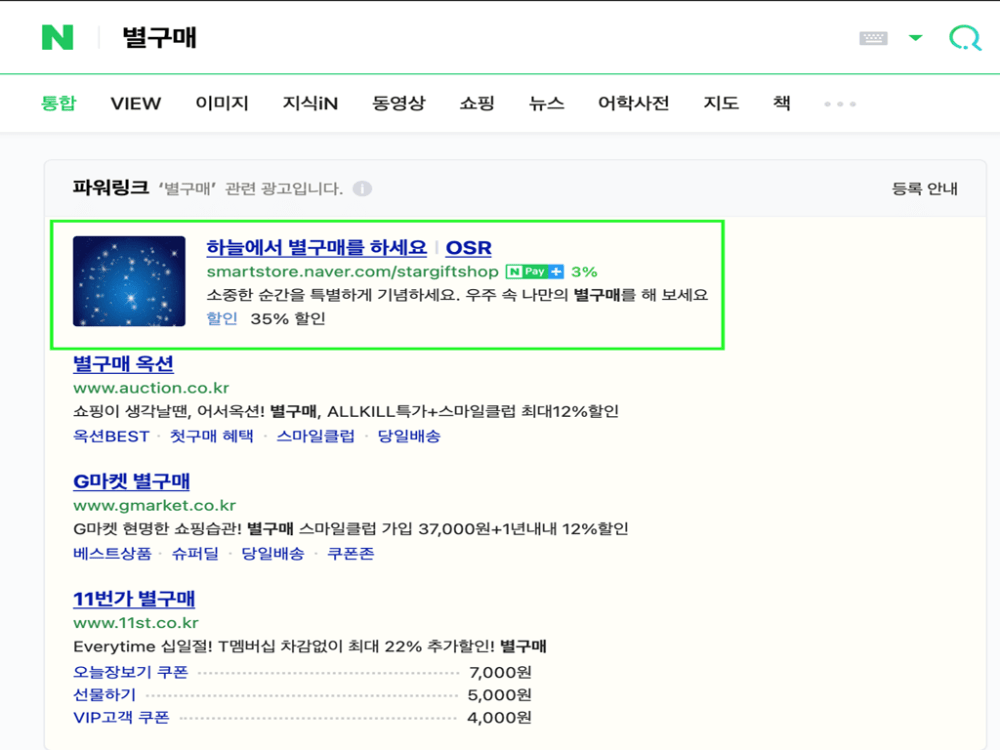This screenshot has width=1000, height=750.
Task: Open the 11번가 별구매 title link
Action: [134, 599]
